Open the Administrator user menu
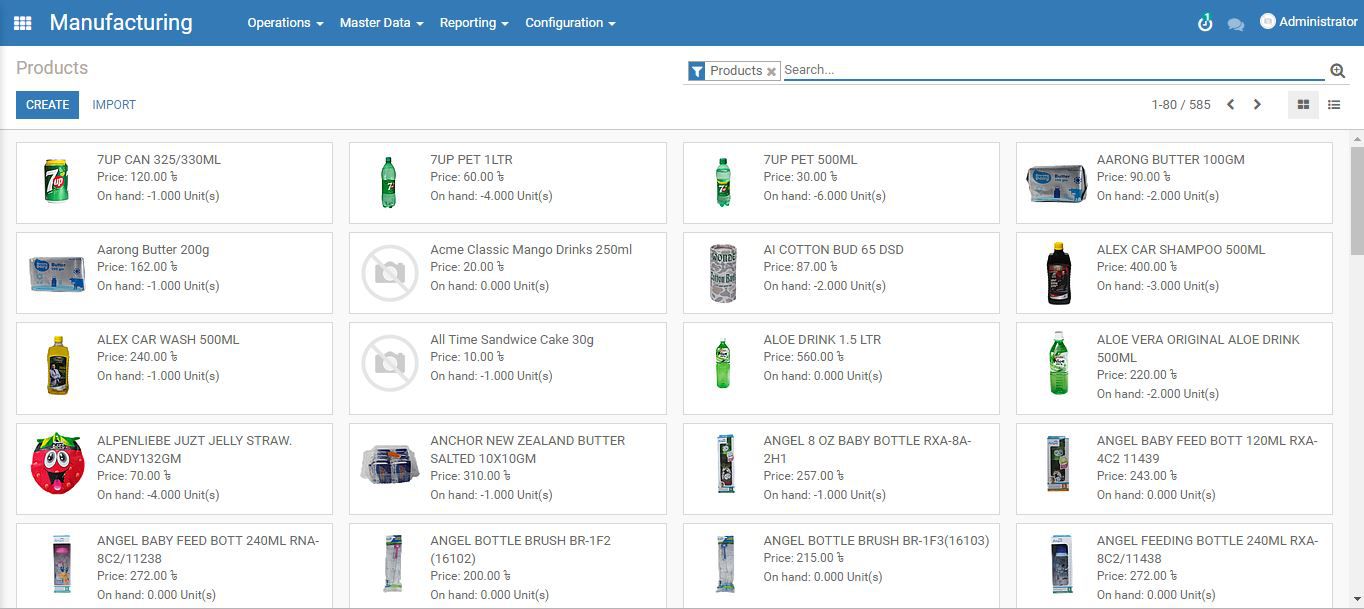 click(x=1308, y=21)
